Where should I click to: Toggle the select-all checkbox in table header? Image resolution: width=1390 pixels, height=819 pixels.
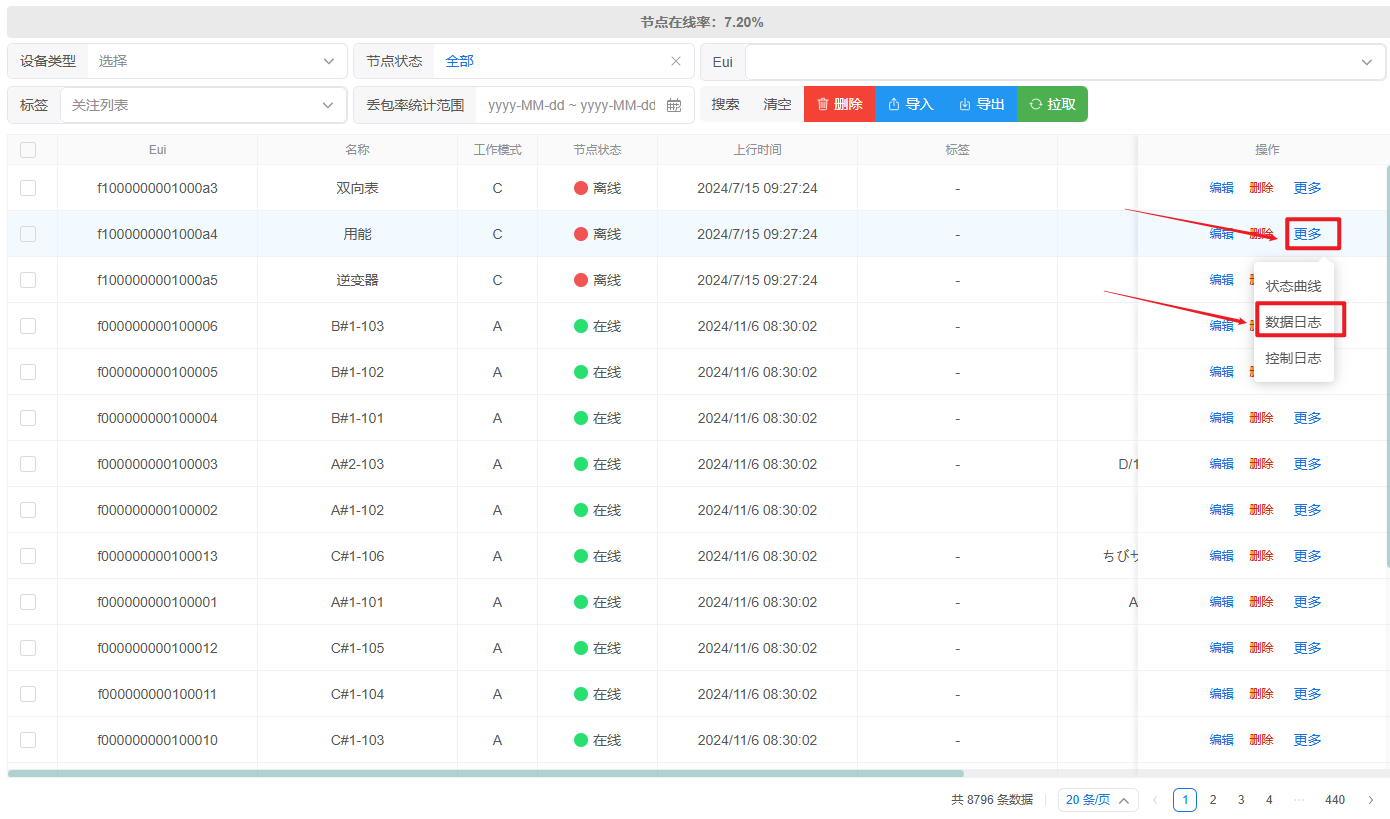tap(28, 150)
